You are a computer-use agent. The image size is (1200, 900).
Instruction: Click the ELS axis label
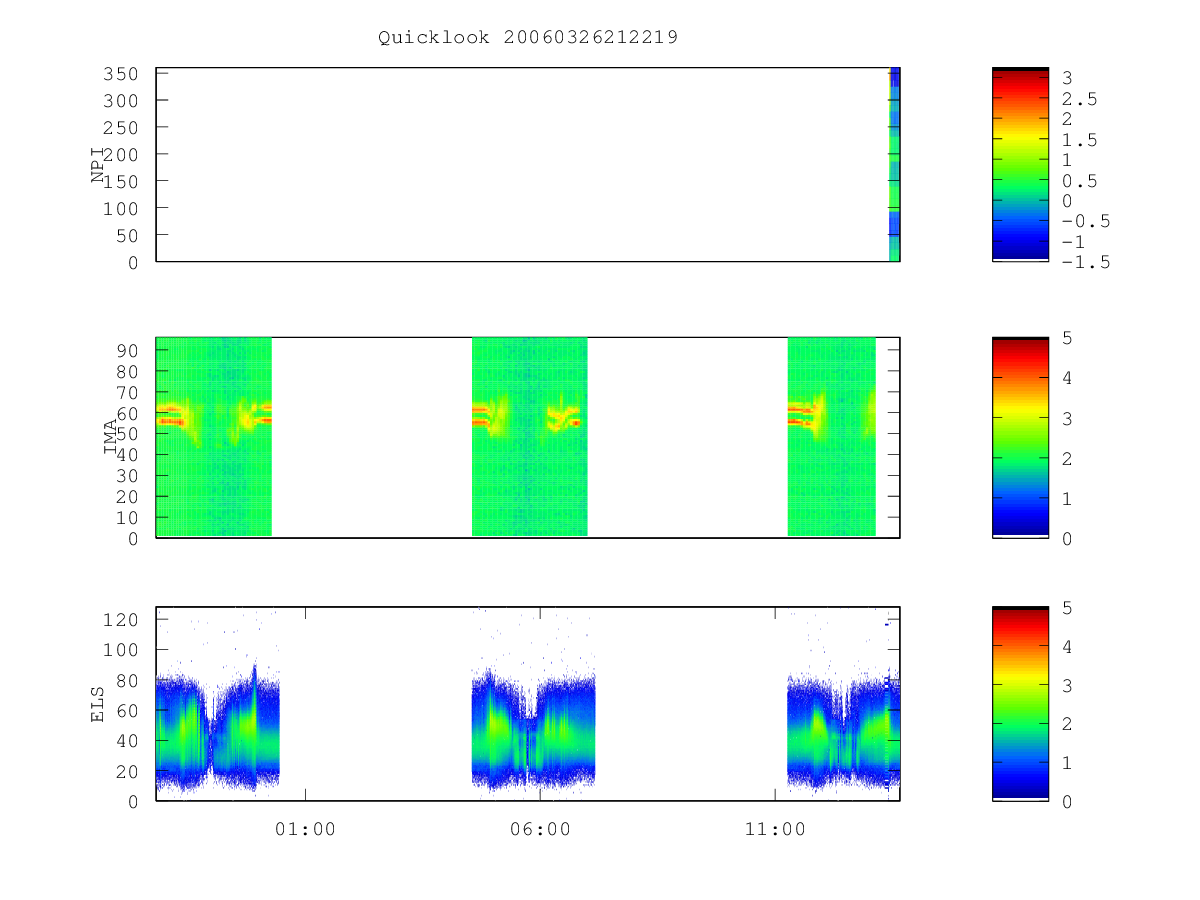click(98, 704)
